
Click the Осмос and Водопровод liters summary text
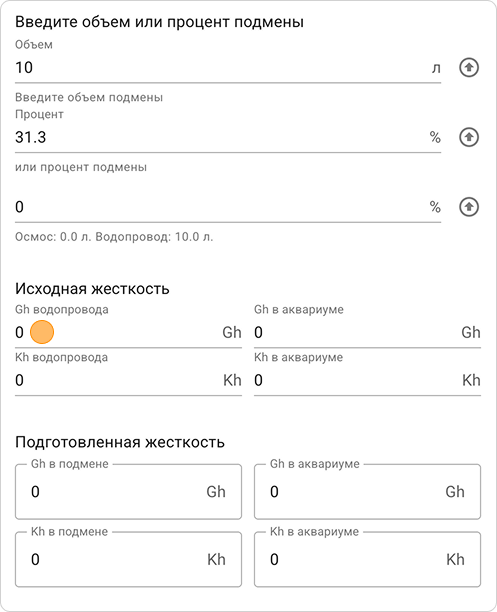pos(114,237)
